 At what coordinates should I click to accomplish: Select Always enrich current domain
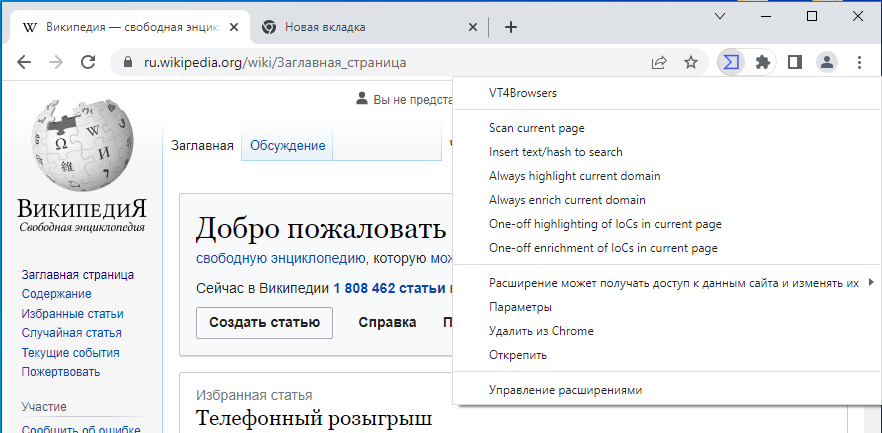pyautogui.click(x=667, y=200)
